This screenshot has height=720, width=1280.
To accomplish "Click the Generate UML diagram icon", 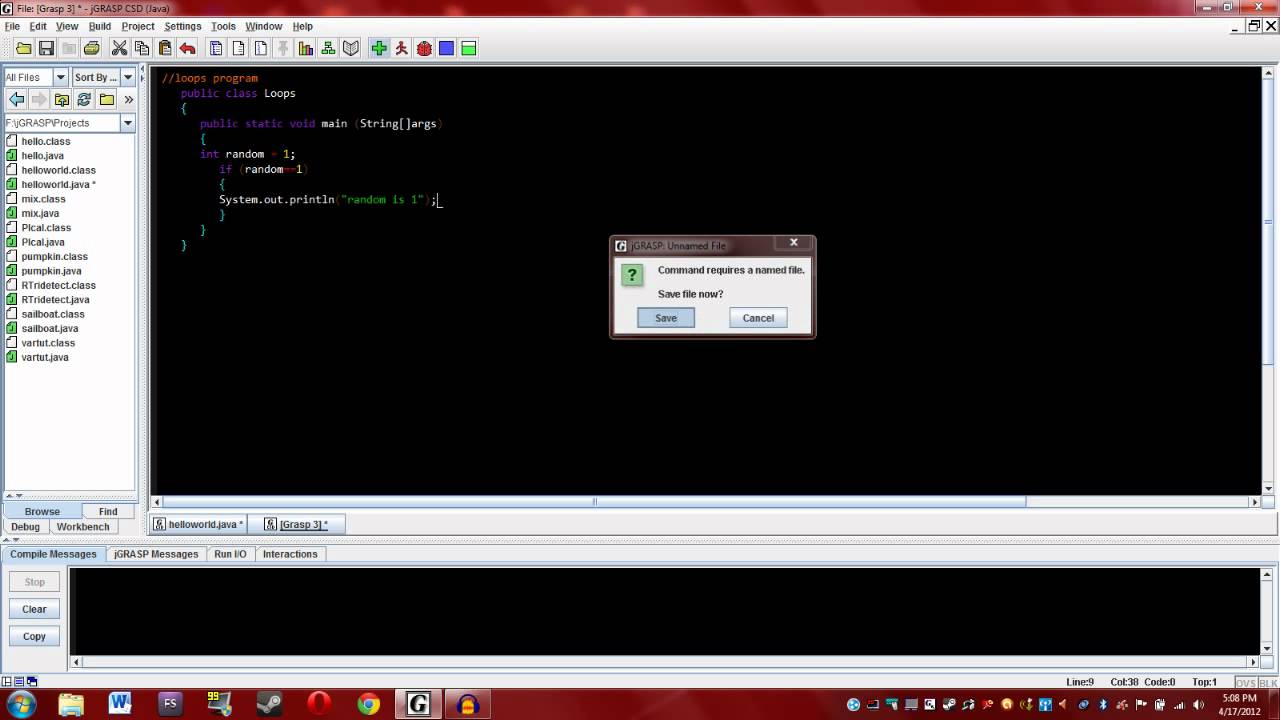I will tap(328, 48).
